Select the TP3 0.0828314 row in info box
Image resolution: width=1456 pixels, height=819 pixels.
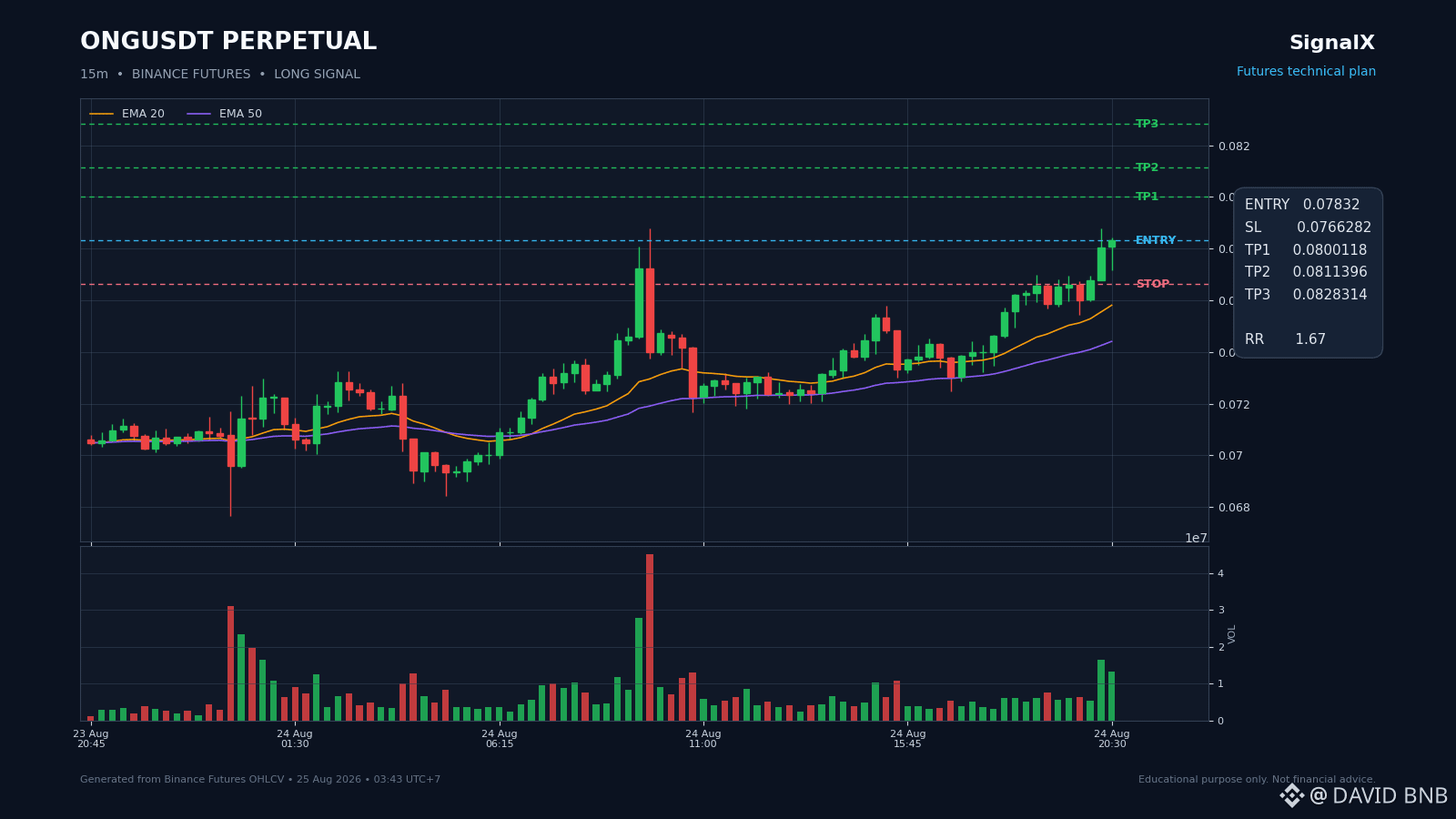point(1306,295)
